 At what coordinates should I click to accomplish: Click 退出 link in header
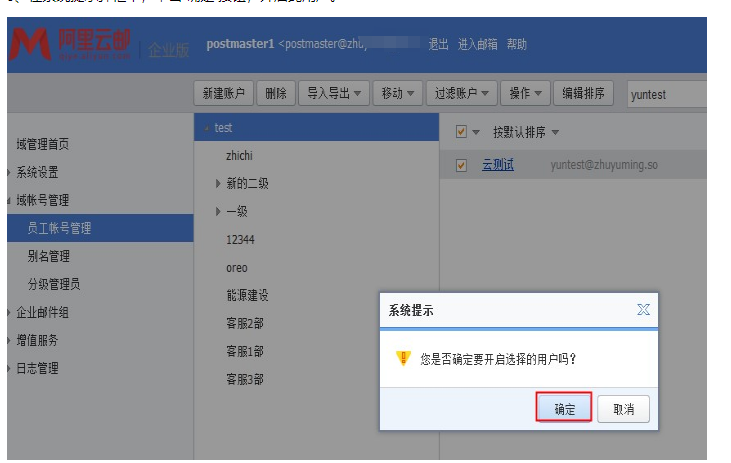(438, 44)
